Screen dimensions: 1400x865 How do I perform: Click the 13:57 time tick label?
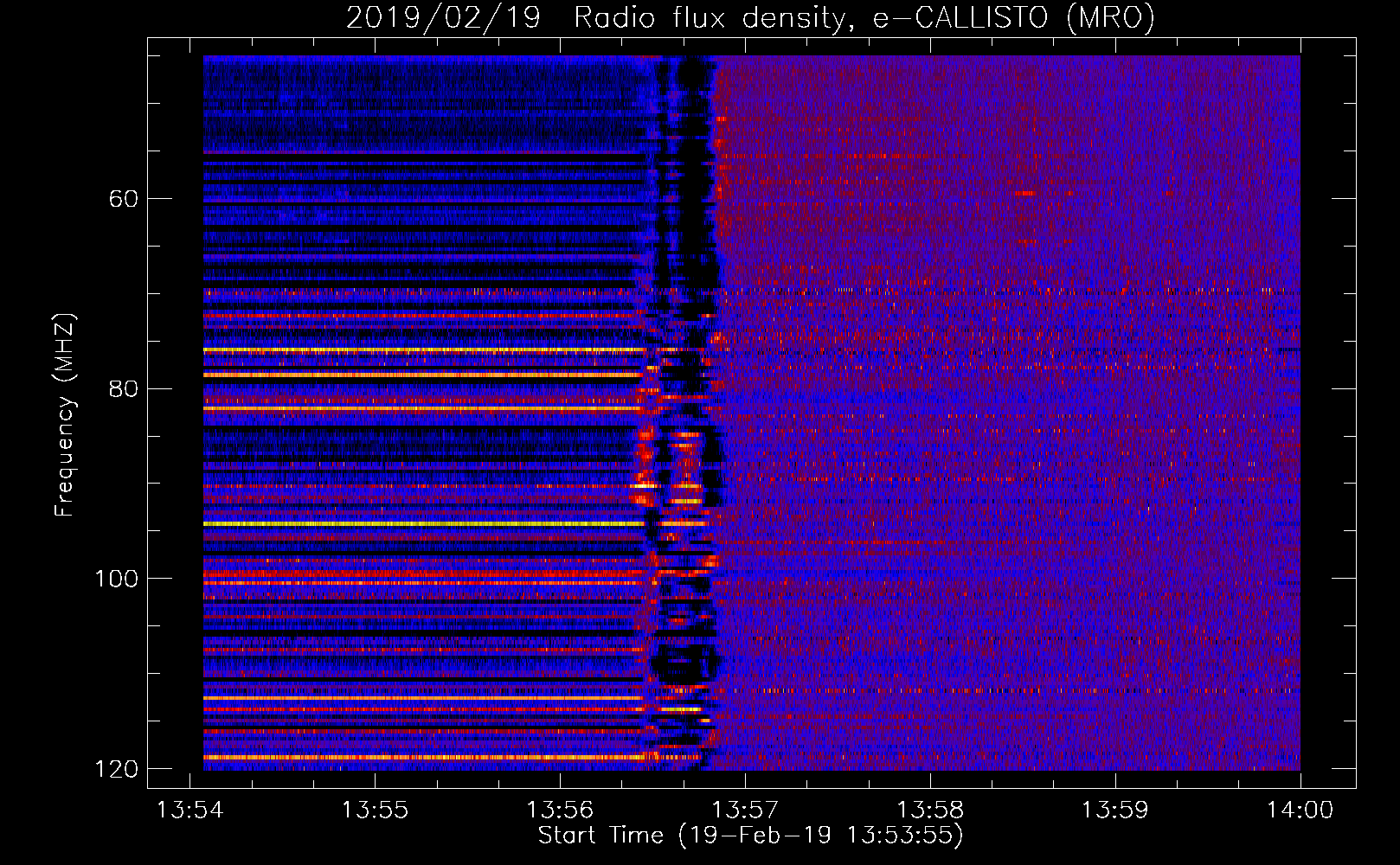pos(745,811)
